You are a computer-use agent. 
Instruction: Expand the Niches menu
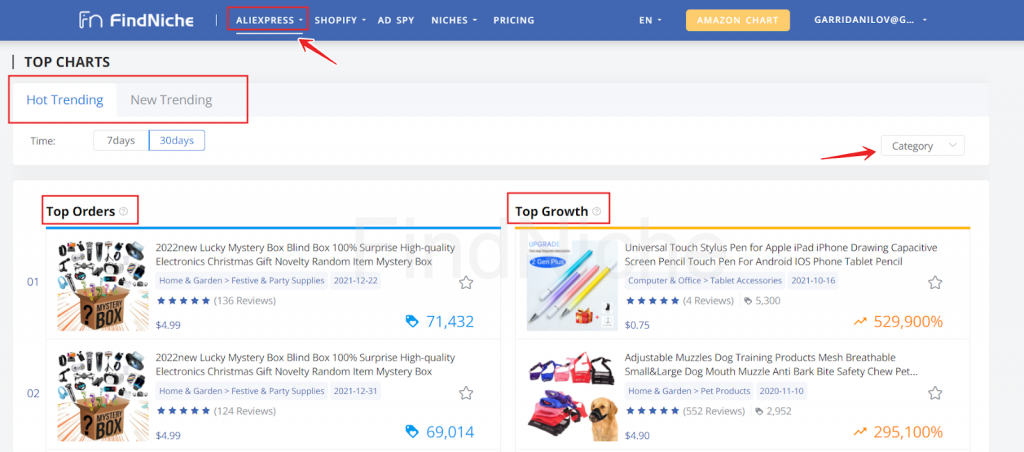click(454, 20)
